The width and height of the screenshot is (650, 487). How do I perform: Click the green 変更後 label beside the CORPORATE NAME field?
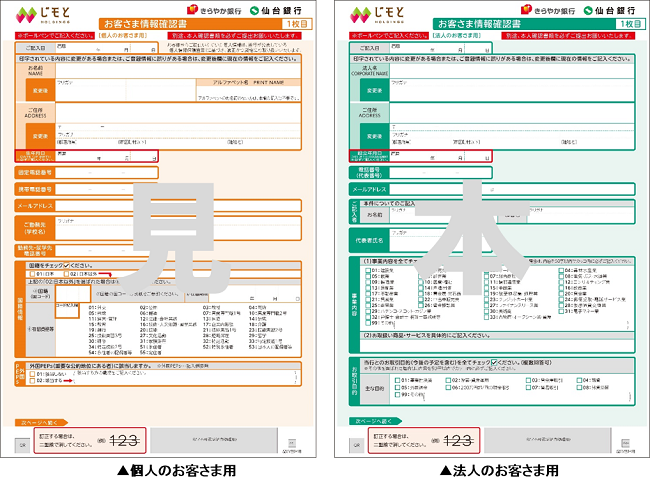coord(374,90)
